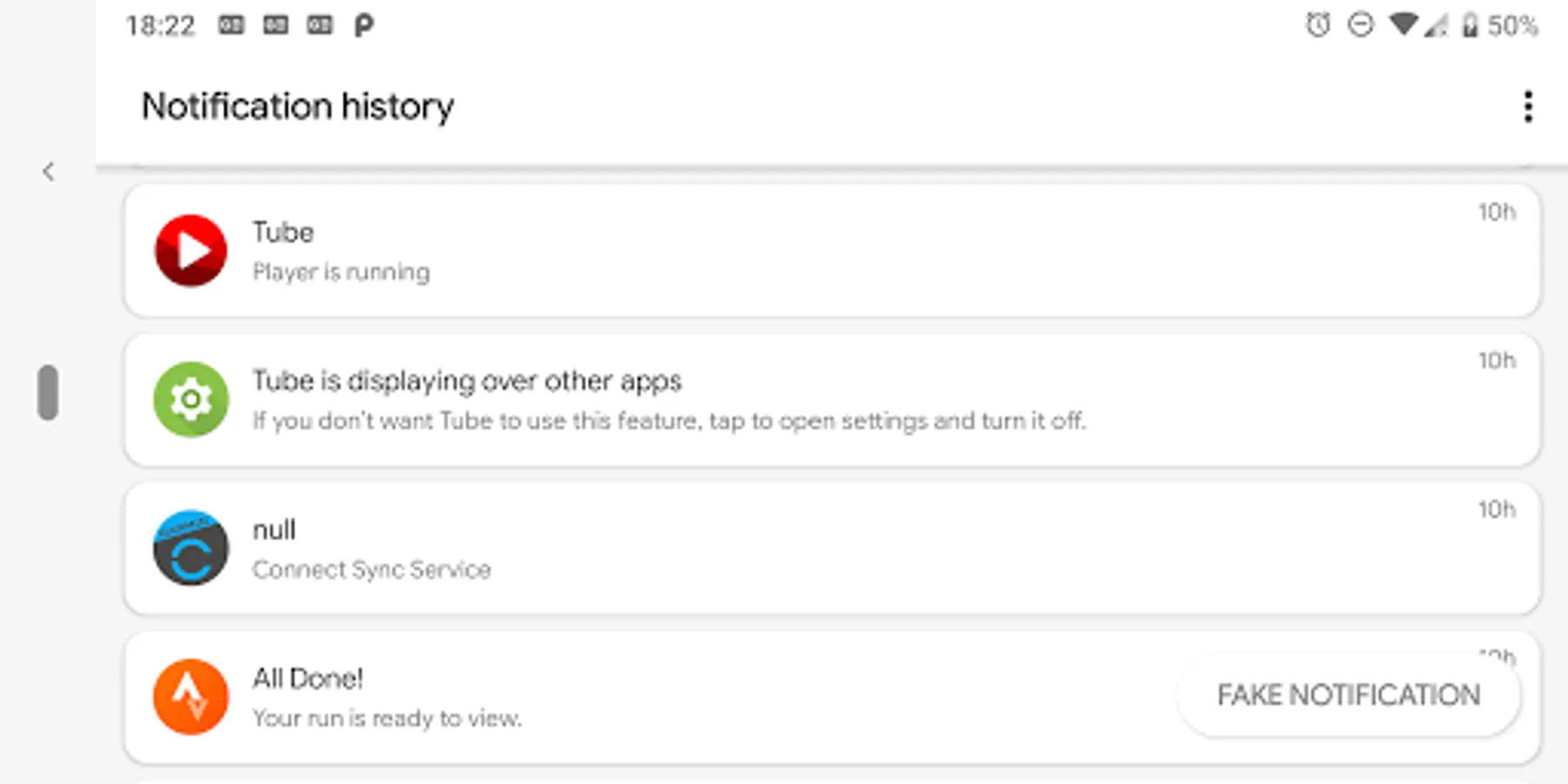
Task: Click the back chevron on left edge
Action: click(49, 172)
